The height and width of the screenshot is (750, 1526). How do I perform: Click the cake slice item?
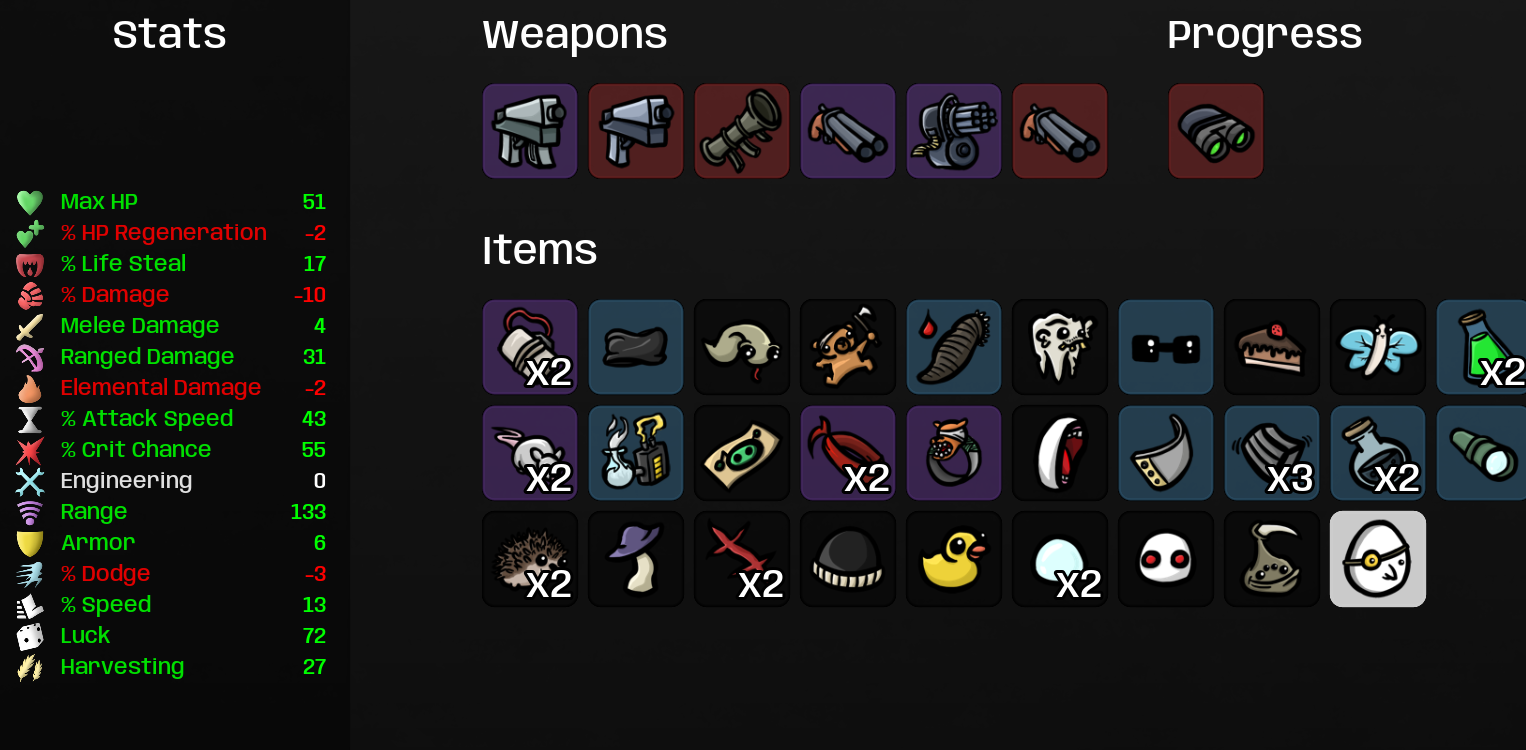click(1272, 347)
